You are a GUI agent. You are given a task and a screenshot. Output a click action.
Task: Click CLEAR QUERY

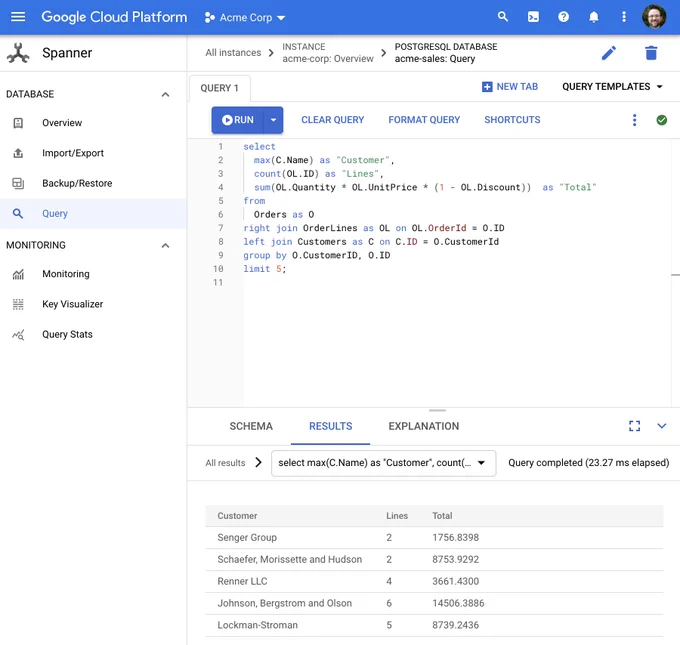click(333, 120)
